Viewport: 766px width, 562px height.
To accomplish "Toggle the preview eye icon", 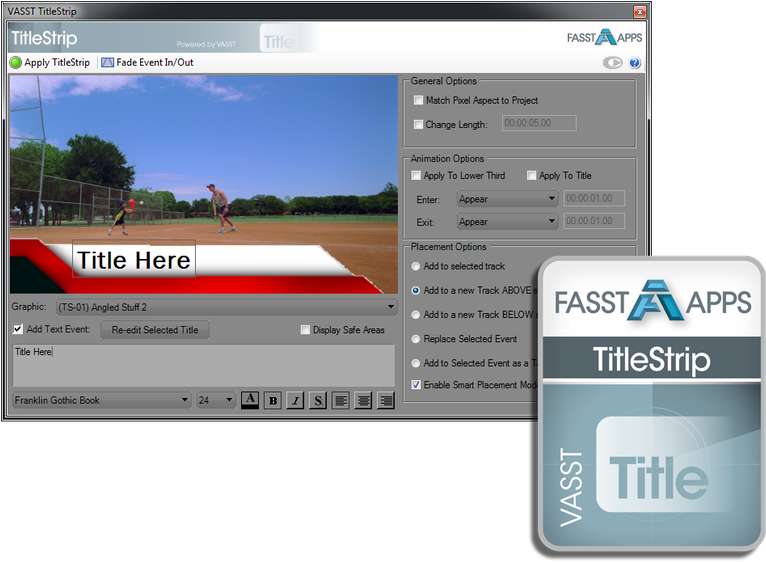I will point(612,63).
